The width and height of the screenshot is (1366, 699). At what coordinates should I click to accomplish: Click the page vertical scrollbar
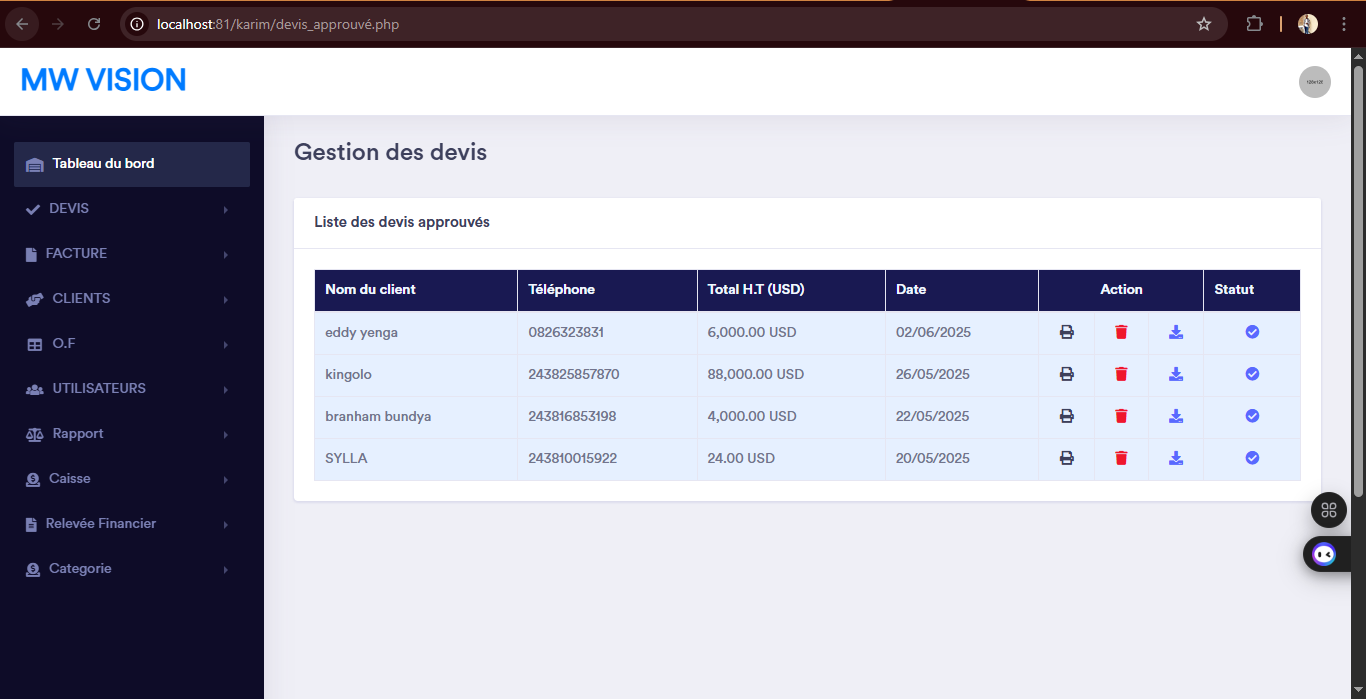1358,280
